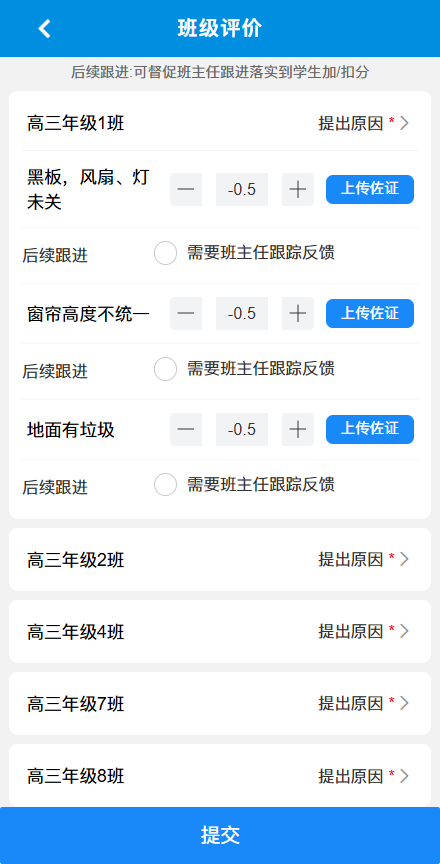The width and height of the screenshot is (440, 864).
Task: Expand 高三年级2班 提出原因
Action: coord(364,559)
